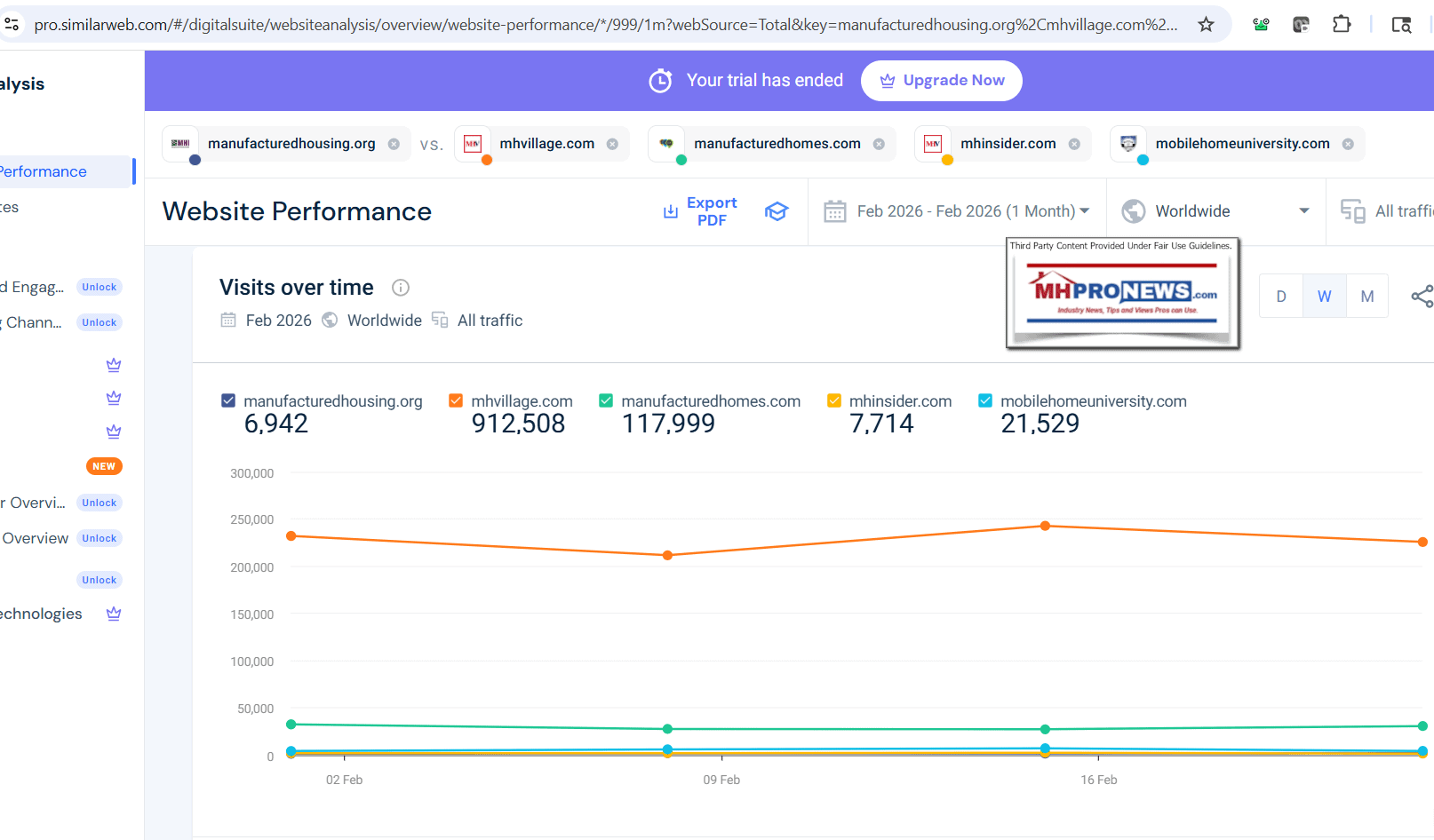The height and width of the screenshot is (840, 1434).
Task: Toggle the mhvillage.com series checkbox
Action: (456, 401)
